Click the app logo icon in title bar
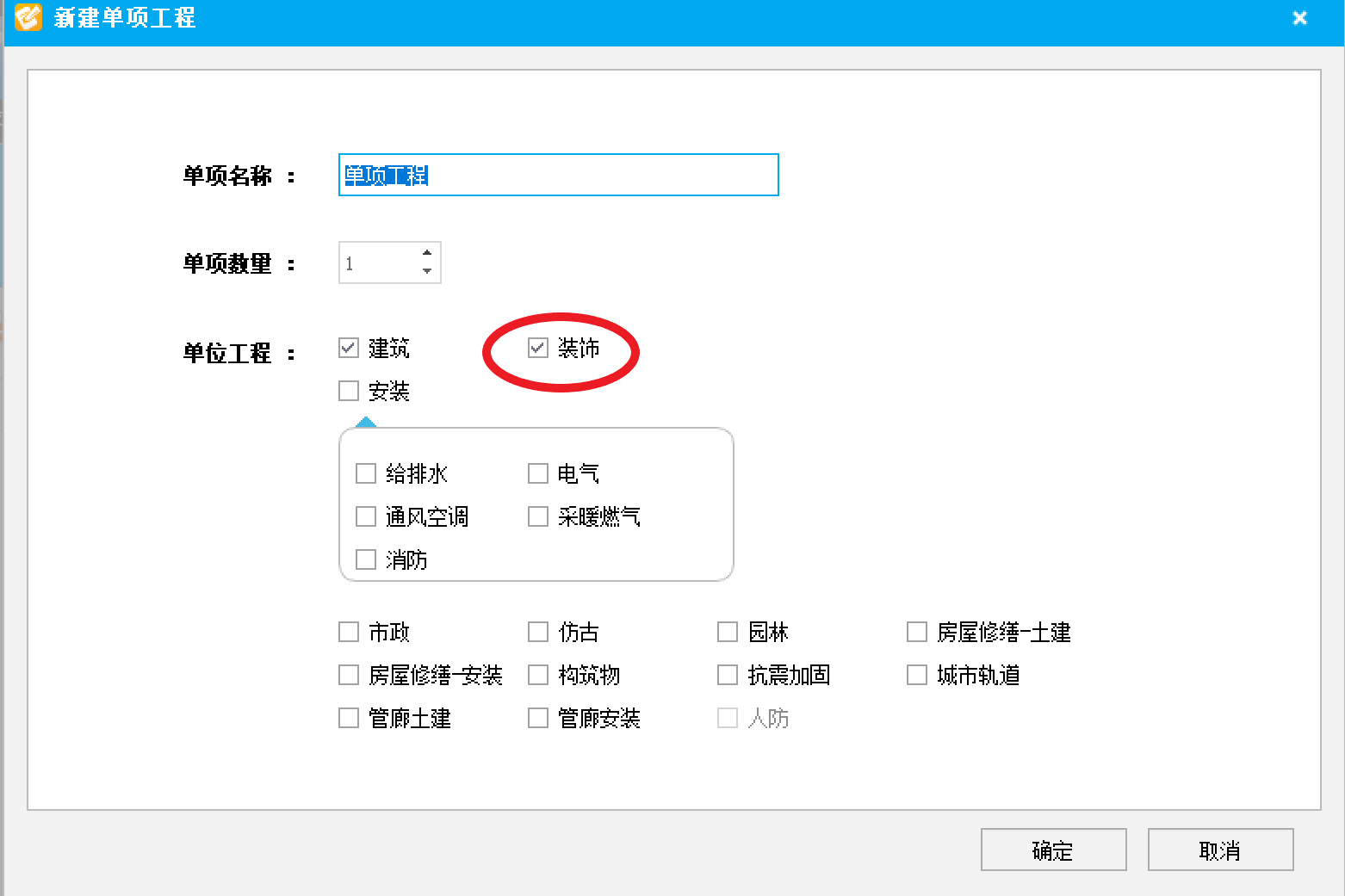 tap(28, 17)
